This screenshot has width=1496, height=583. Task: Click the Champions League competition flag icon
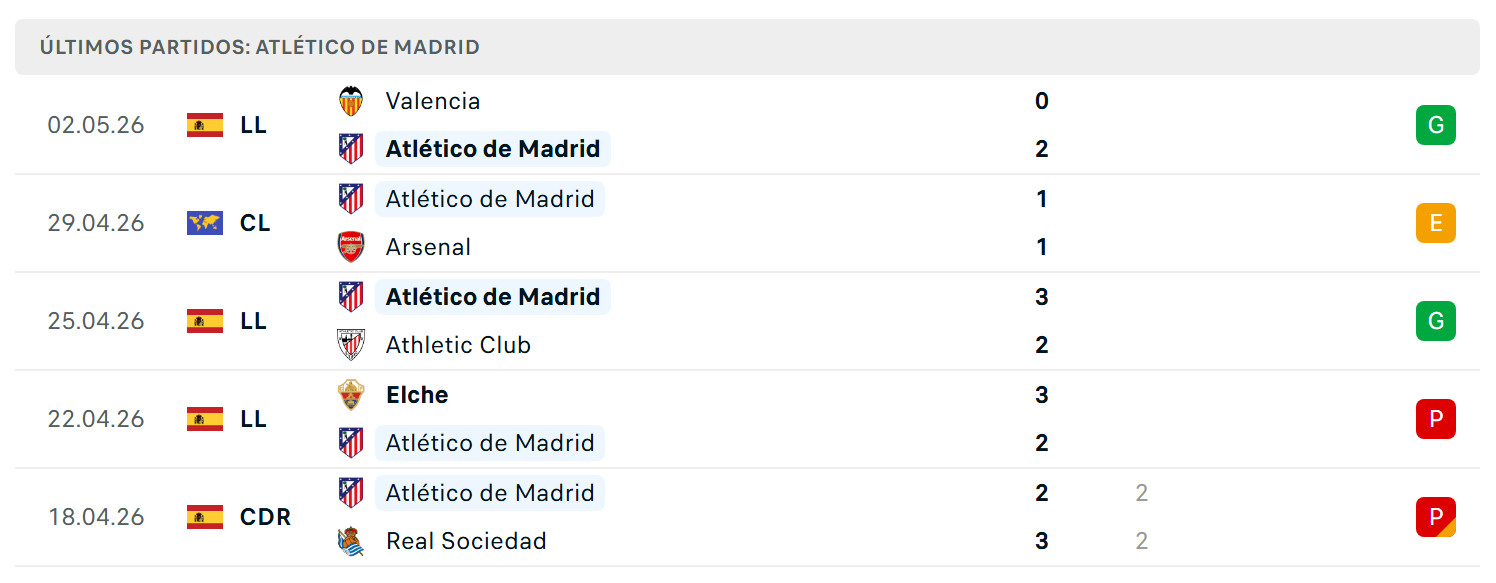[205, 223]
